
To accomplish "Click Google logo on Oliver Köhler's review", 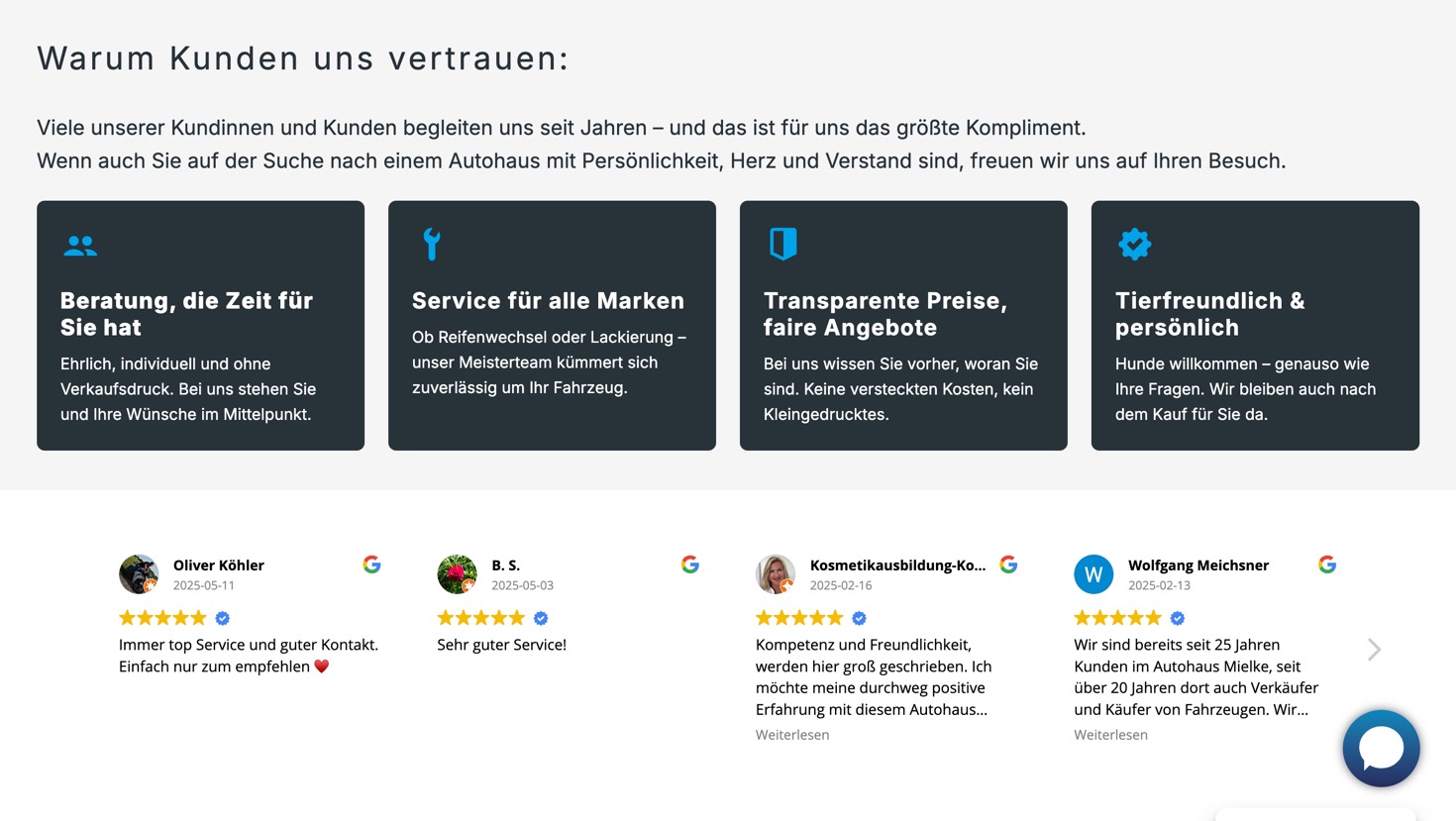I will coord(371,564).
